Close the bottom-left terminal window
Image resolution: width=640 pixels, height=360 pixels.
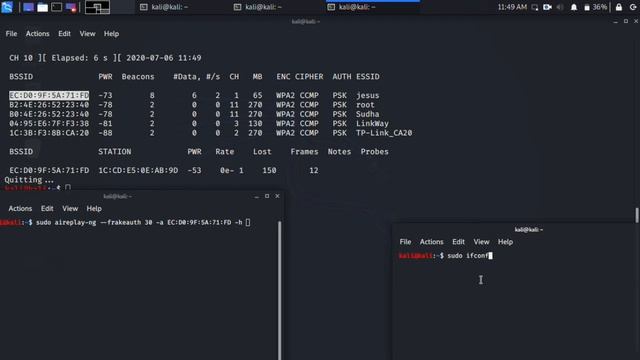tap(277, 196)
